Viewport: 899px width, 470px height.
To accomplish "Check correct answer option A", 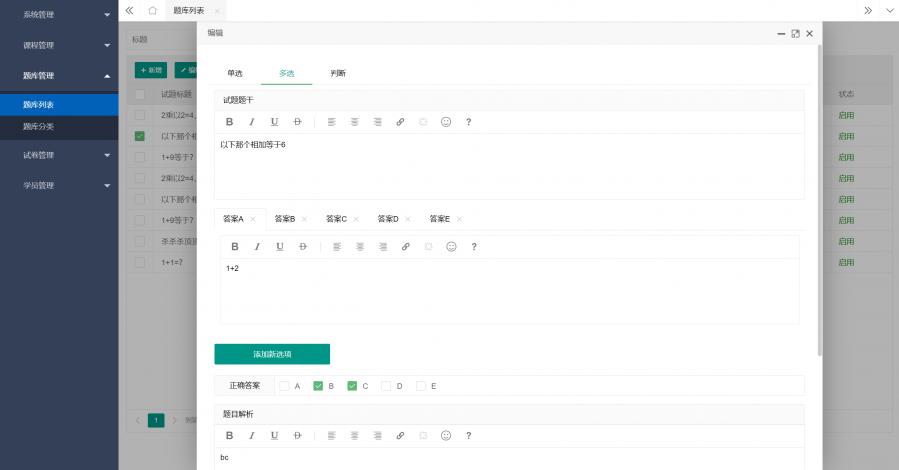I will tap(285, 385).
